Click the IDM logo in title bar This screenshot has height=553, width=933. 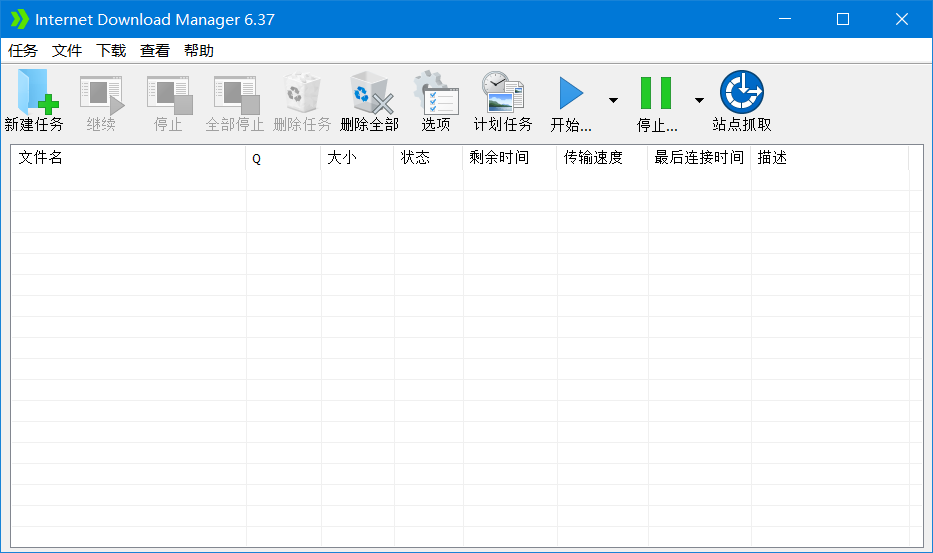coord(20,19)
